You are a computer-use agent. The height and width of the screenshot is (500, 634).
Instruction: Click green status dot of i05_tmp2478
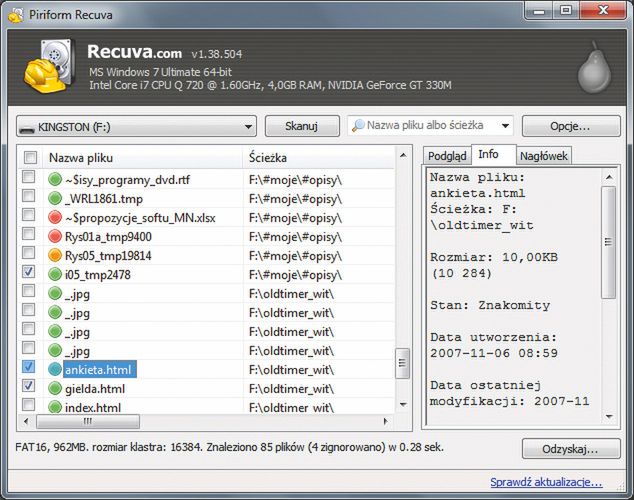pyautogui.click(x=55, y=274)
